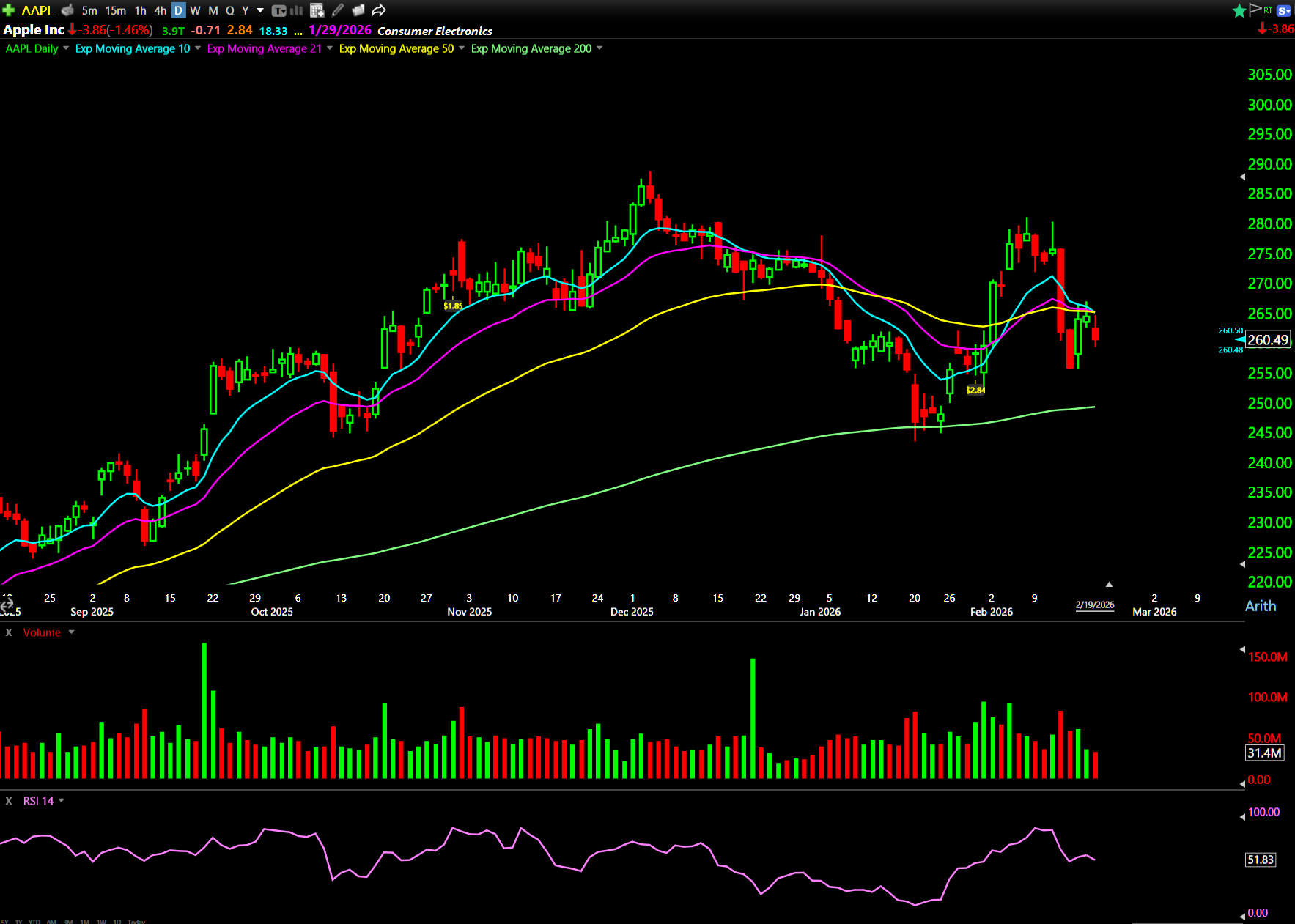Viewport: 1295px width, 924px height.
Task: Expand the Exp Moving Average 10 dropdown
Action: [198, 48]
